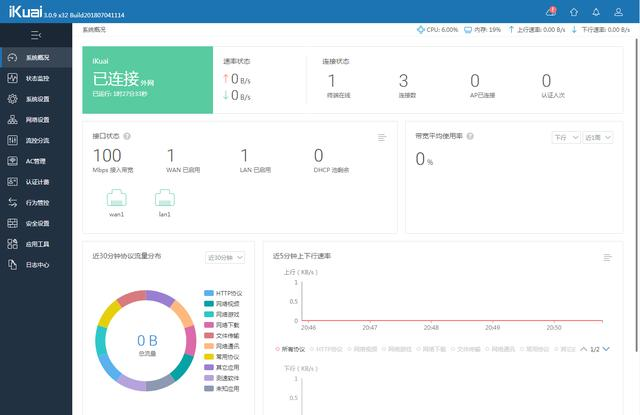
Task: Click the home icon in top bar
Action: (x=573, y=11)
